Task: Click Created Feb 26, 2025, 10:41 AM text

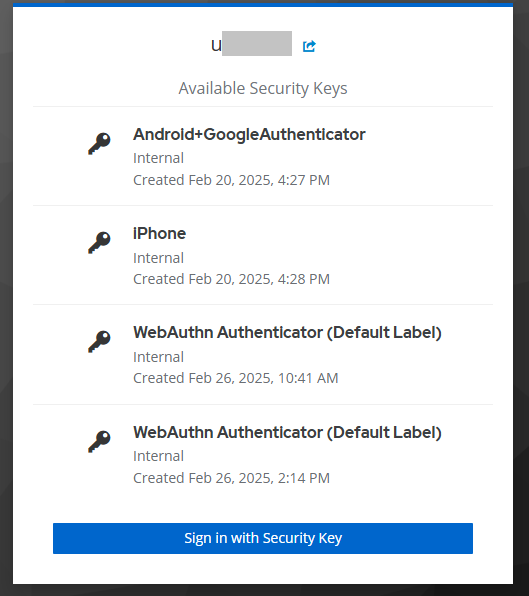Action: click(236, 378)
